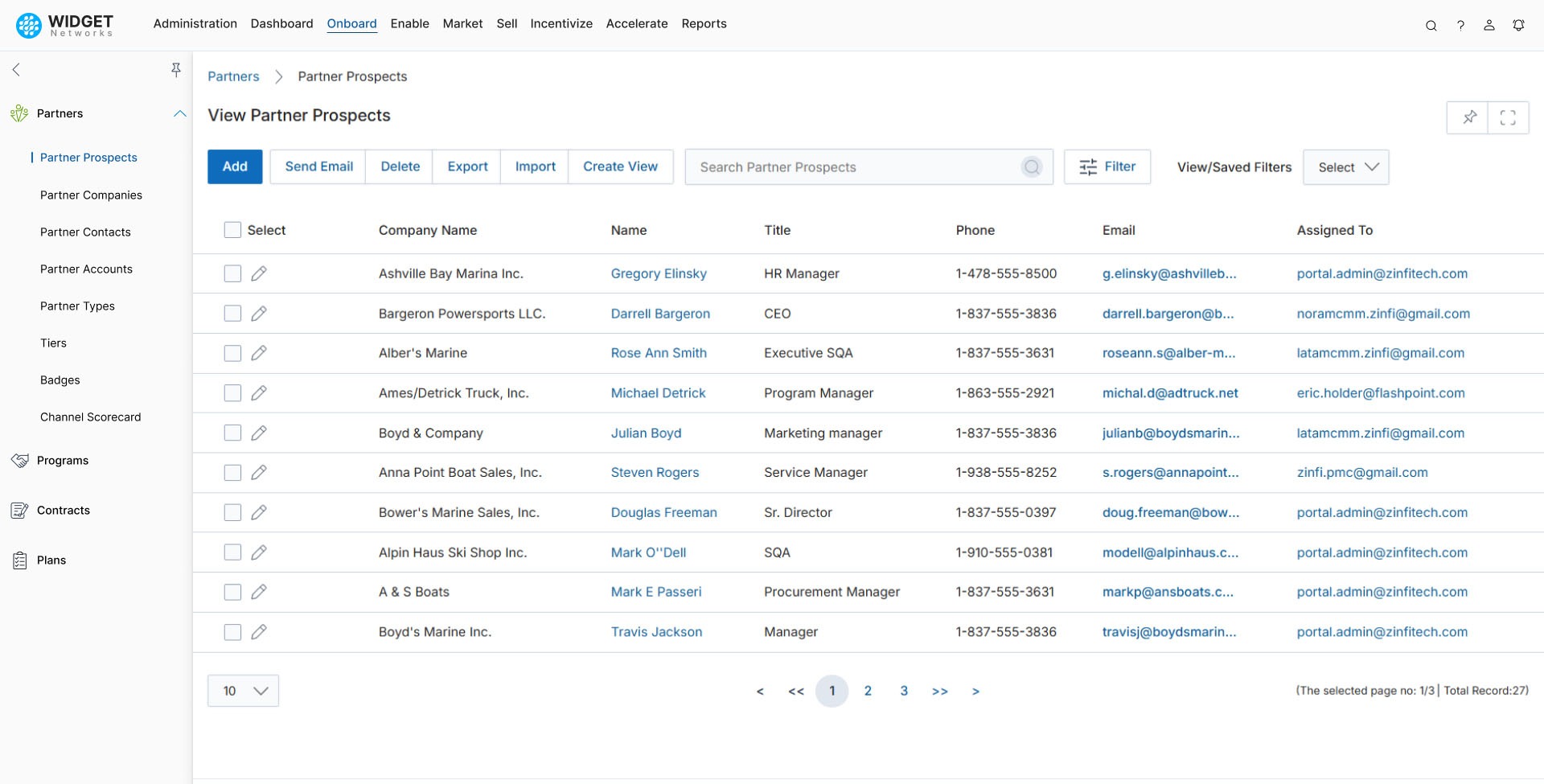The height and width of the screenshot is (784, 1544).
Task: Click the user profile icon
Action: click(x=1489, y=25)
